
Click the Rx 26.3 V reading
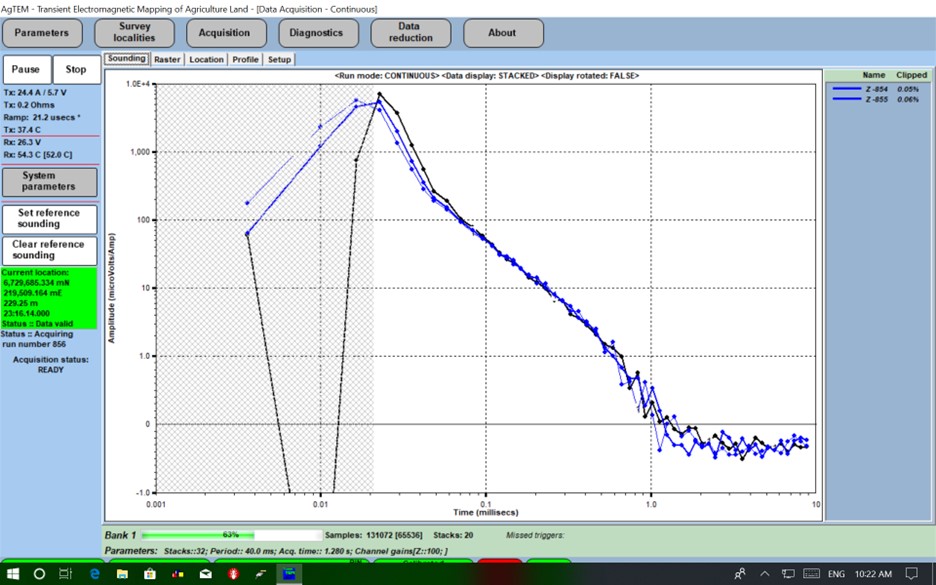[22, 143]
